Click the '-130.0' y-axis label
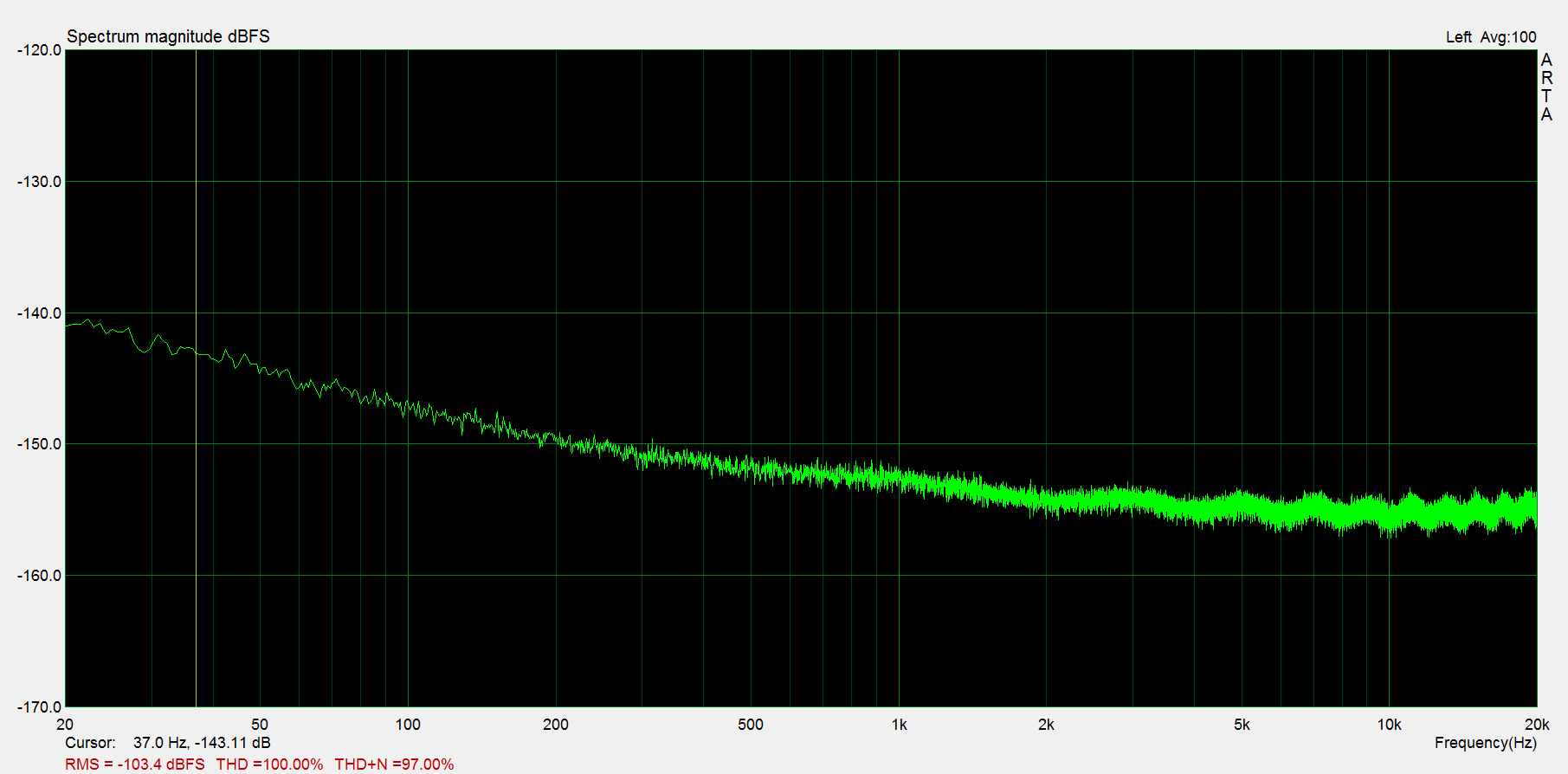Screen dimensions: 1568x774 pyautogui.click(x=40, y=182)
